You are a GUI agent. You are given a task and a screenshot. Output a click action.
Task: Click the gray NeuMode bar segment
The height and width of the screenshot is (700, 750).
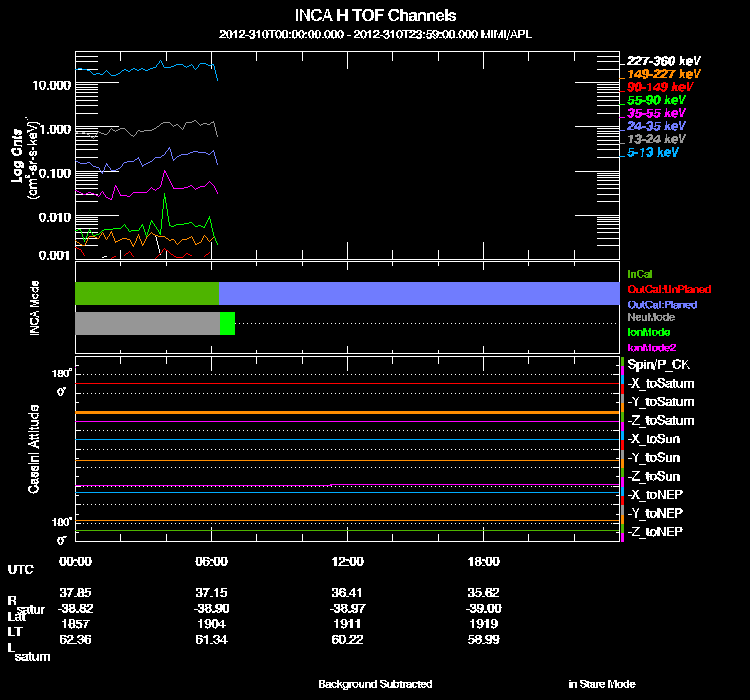[x=147, y=323]
